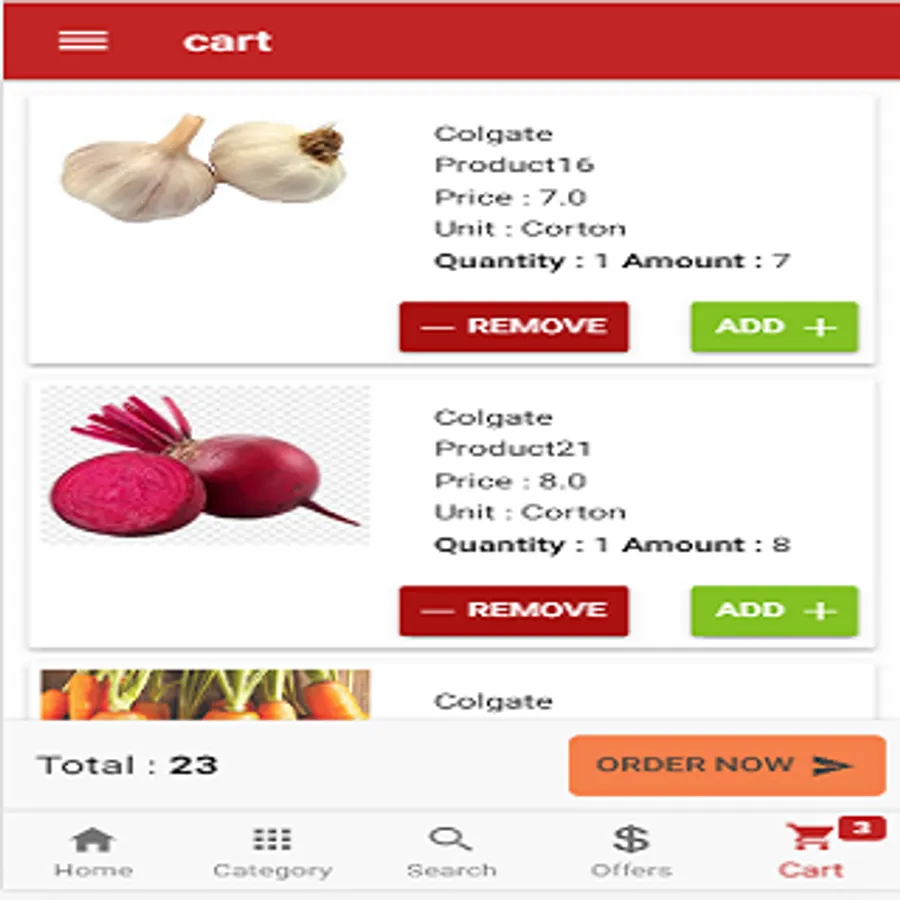
Task: Tap the Home icon in bottom navigation
Action: point(93,840)
